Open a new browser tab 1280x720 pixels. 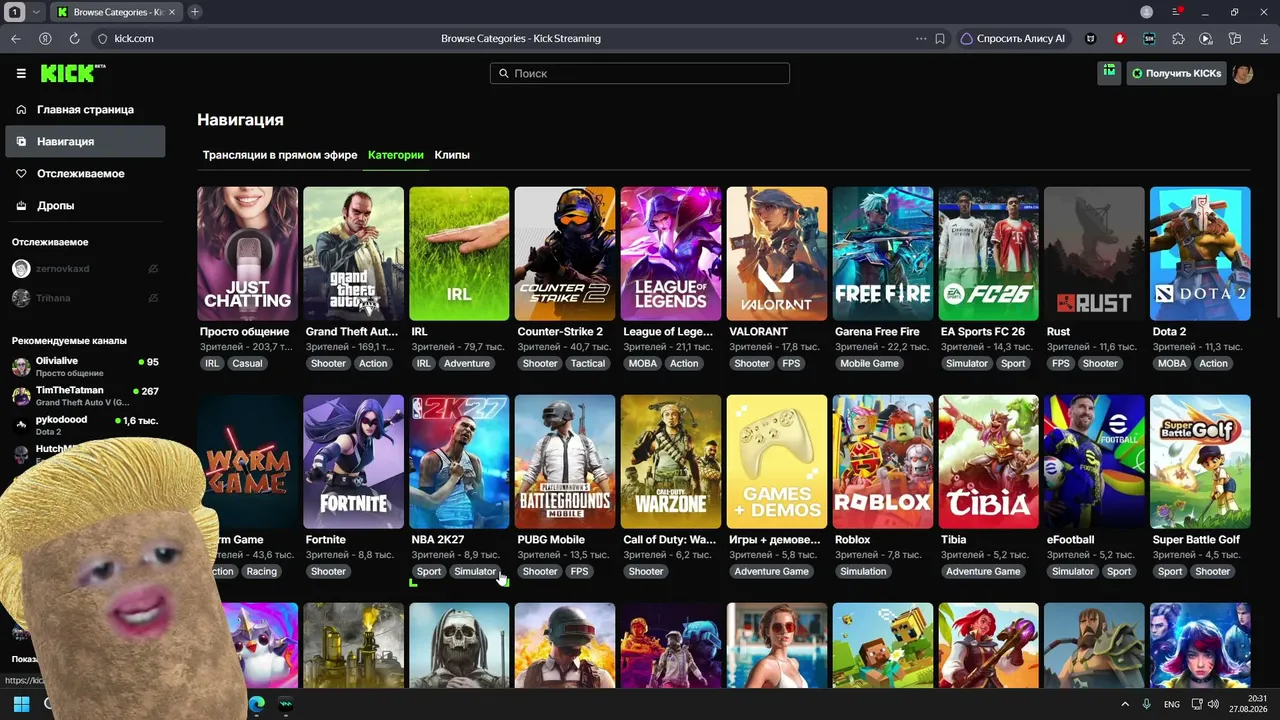coord(195,12)
